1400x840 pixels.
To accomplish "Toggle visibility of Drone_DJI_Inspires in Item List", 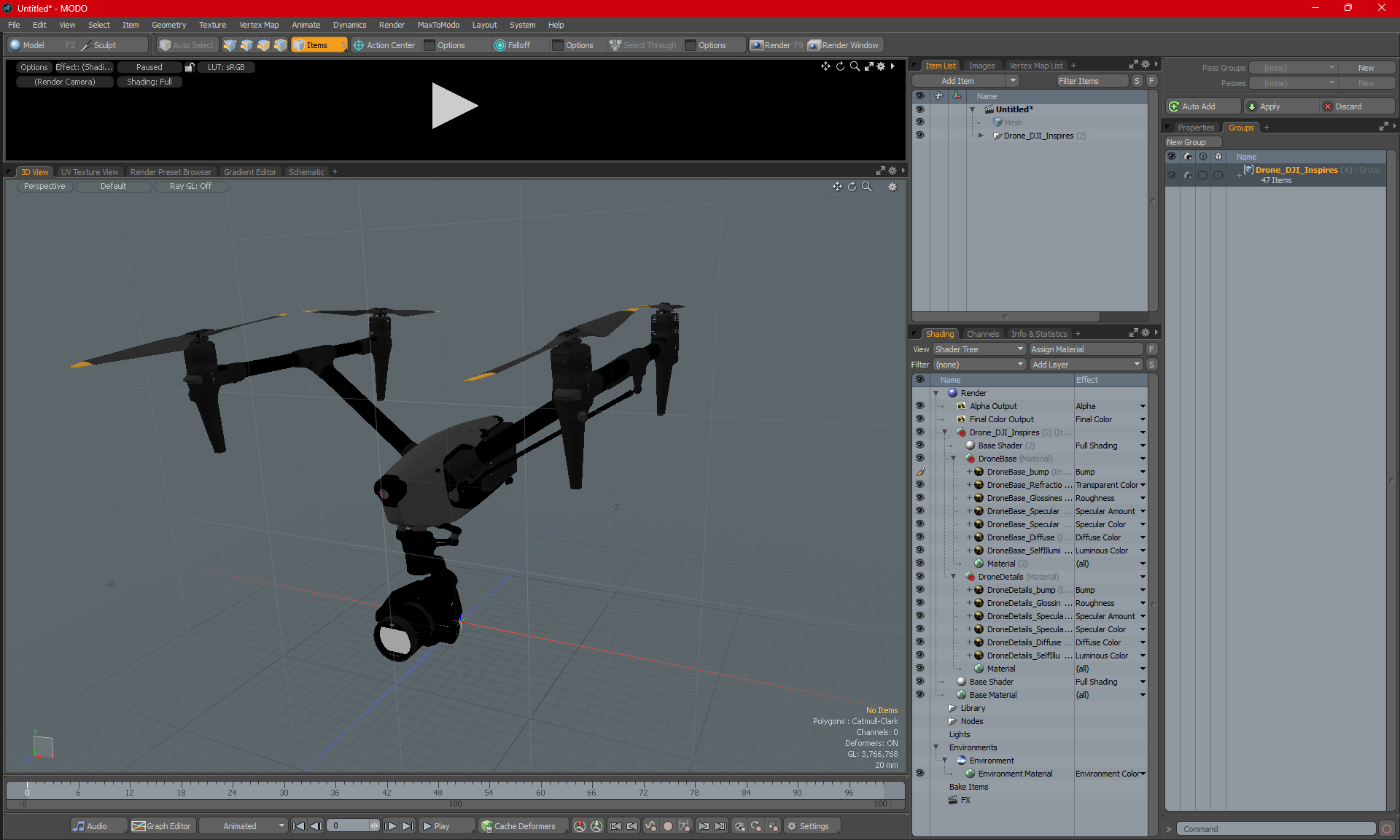I will (x=919, y=136).
